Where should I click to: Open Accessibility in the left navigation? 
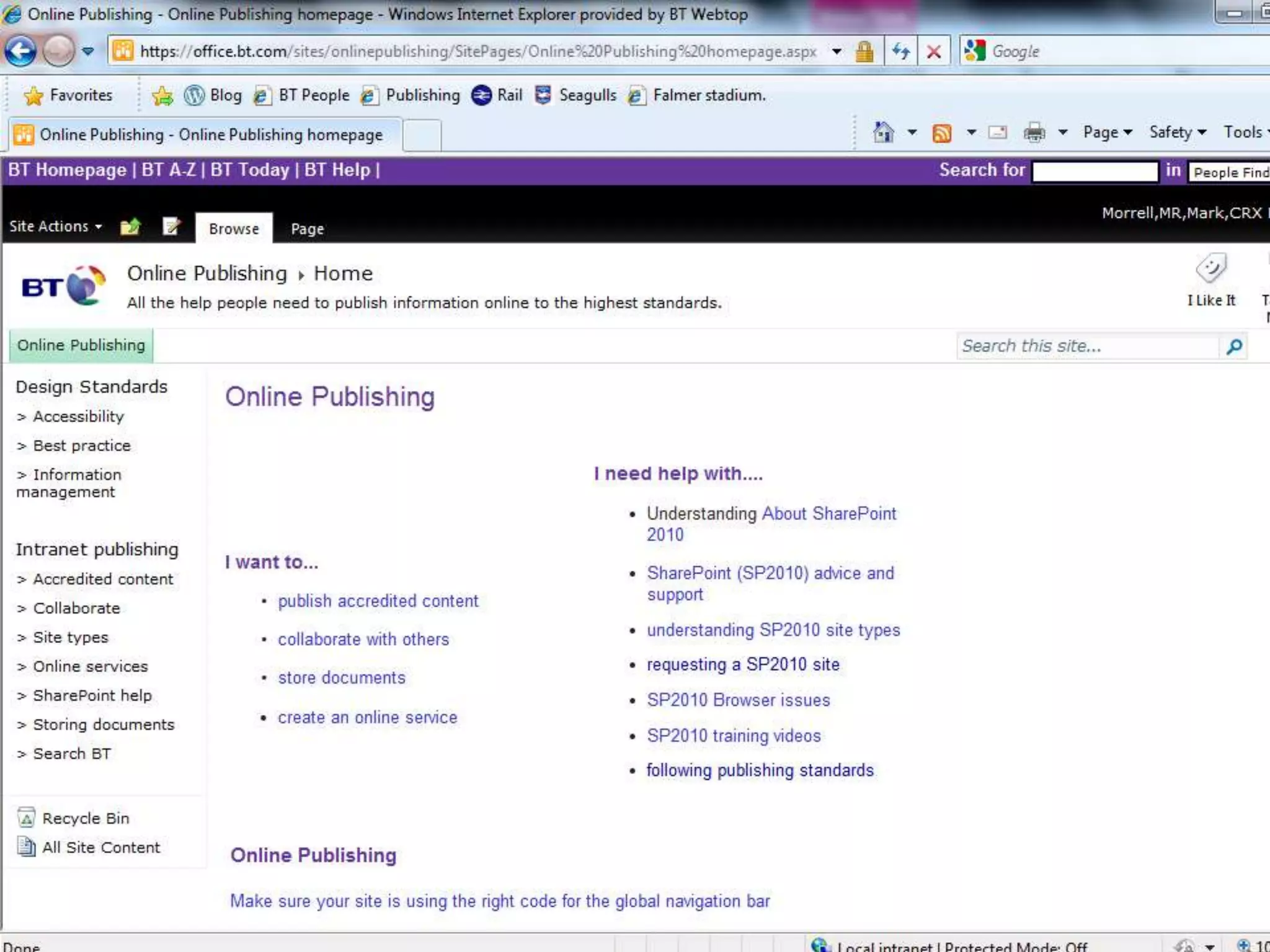pyautogui.click(x=78, y=416)
